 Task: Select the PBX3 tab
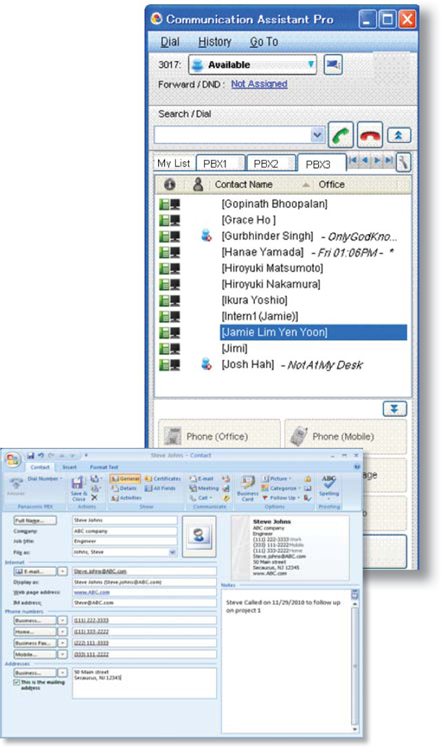click(x=321, y=163)
